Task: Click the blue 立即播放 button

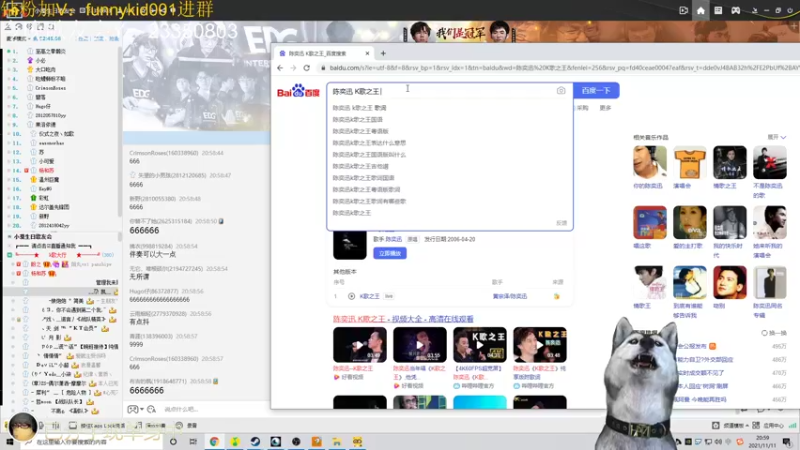Action: 390,253
